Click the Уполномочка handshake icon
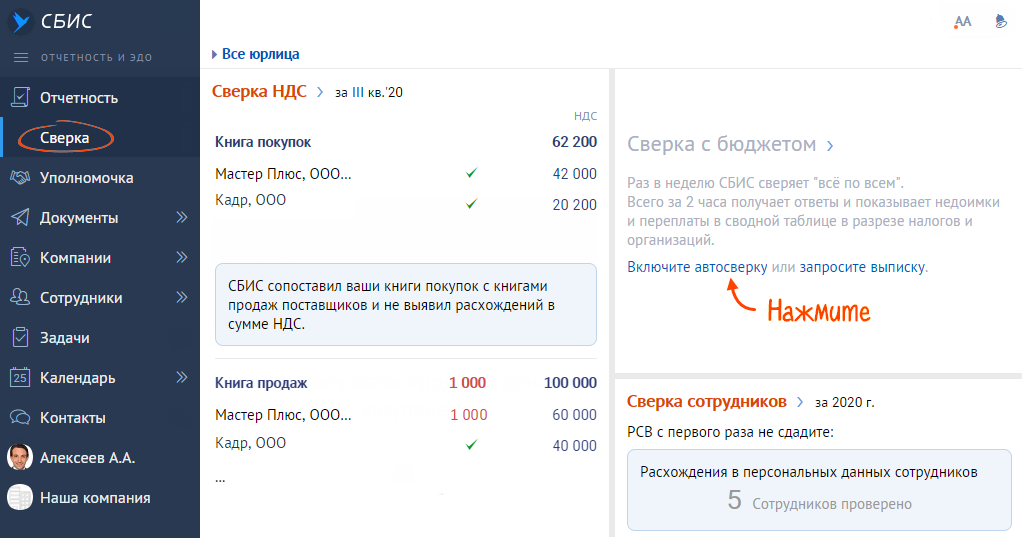Screen dimensions: 1022x538 point(20,178)
